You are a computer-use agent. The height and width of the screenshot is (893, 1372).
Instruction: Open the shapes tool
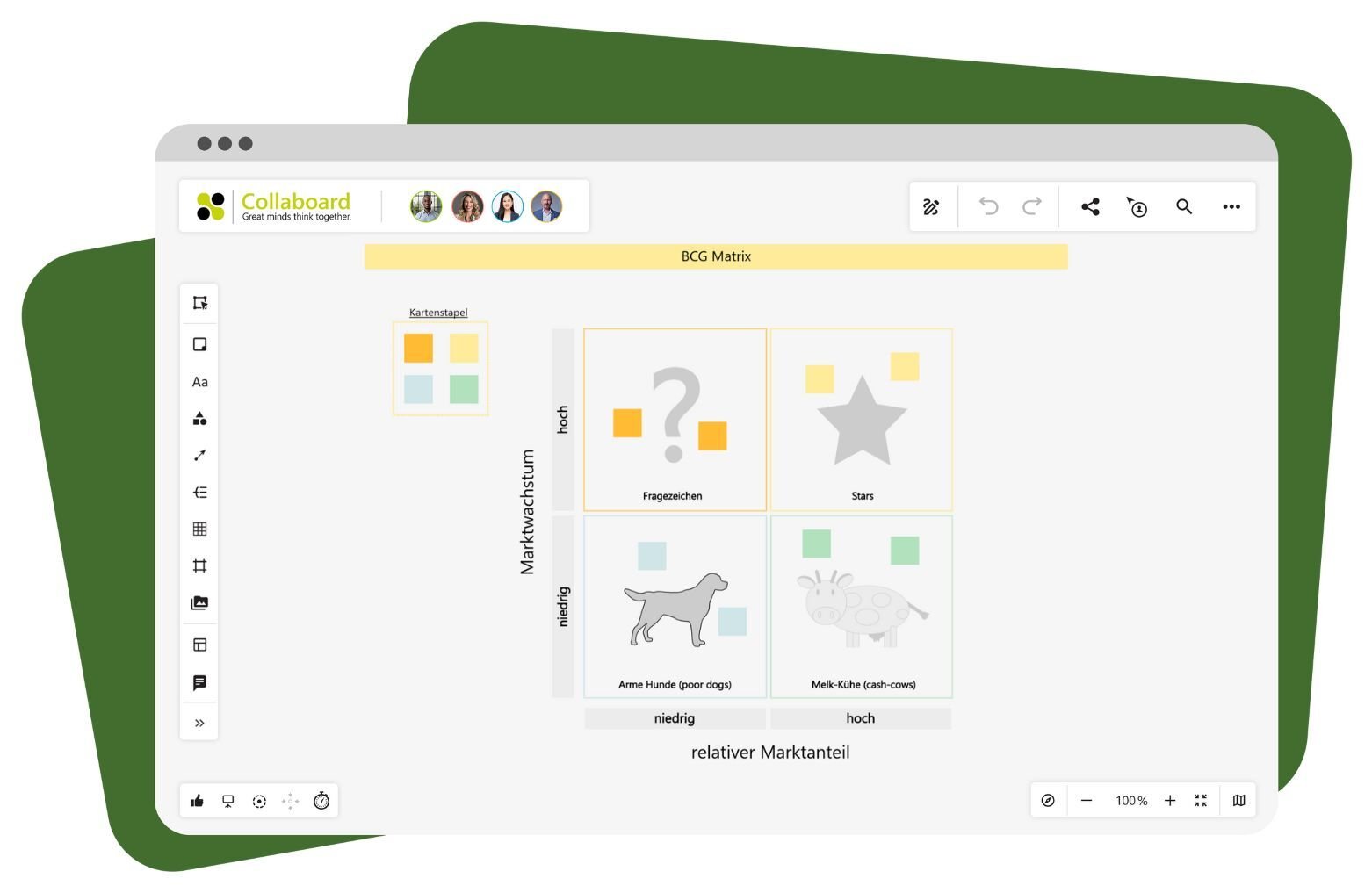coord(199,419)
